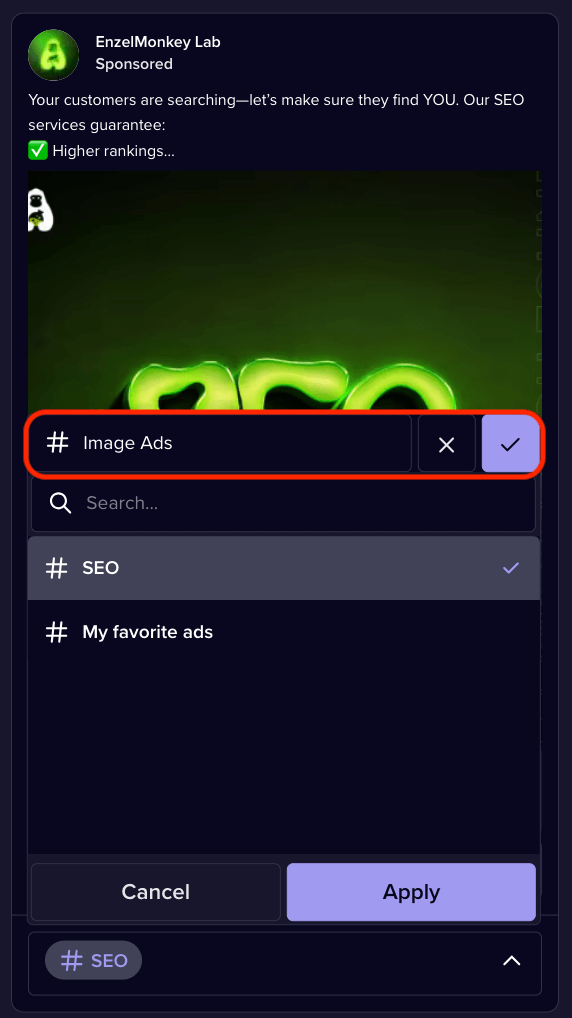Screen dimensions: 572x1018
Task: Click the Higher rankings... text line
Action: click(x=101, y=151)
